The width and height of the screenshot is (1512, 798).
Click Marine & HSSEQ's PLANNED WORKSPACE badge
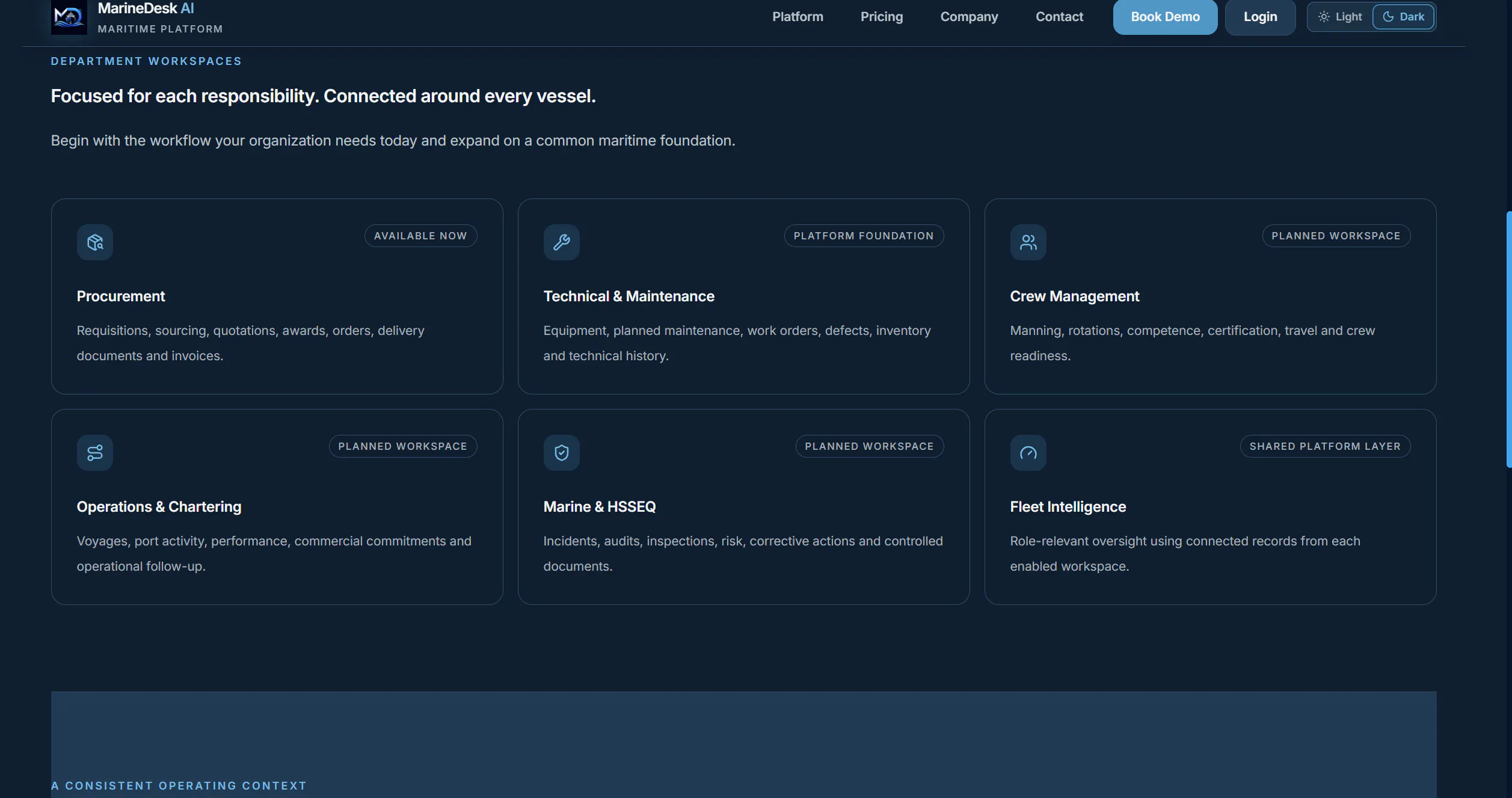point(869,446)
